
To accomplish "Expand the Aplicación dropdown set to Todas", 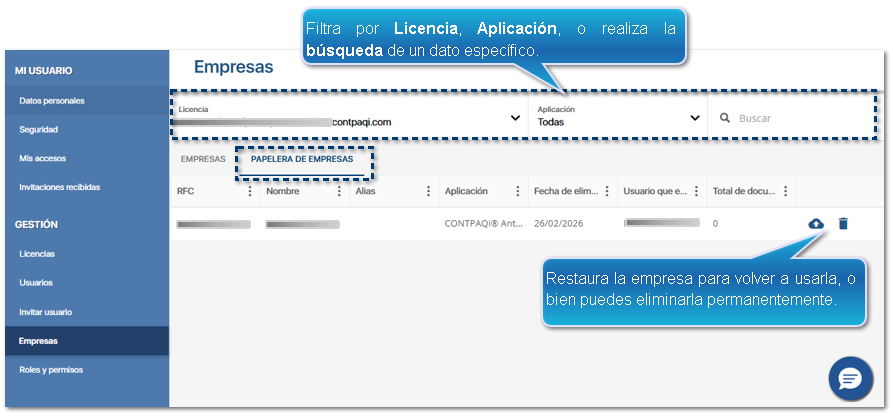I will click(x=695, y=118).
